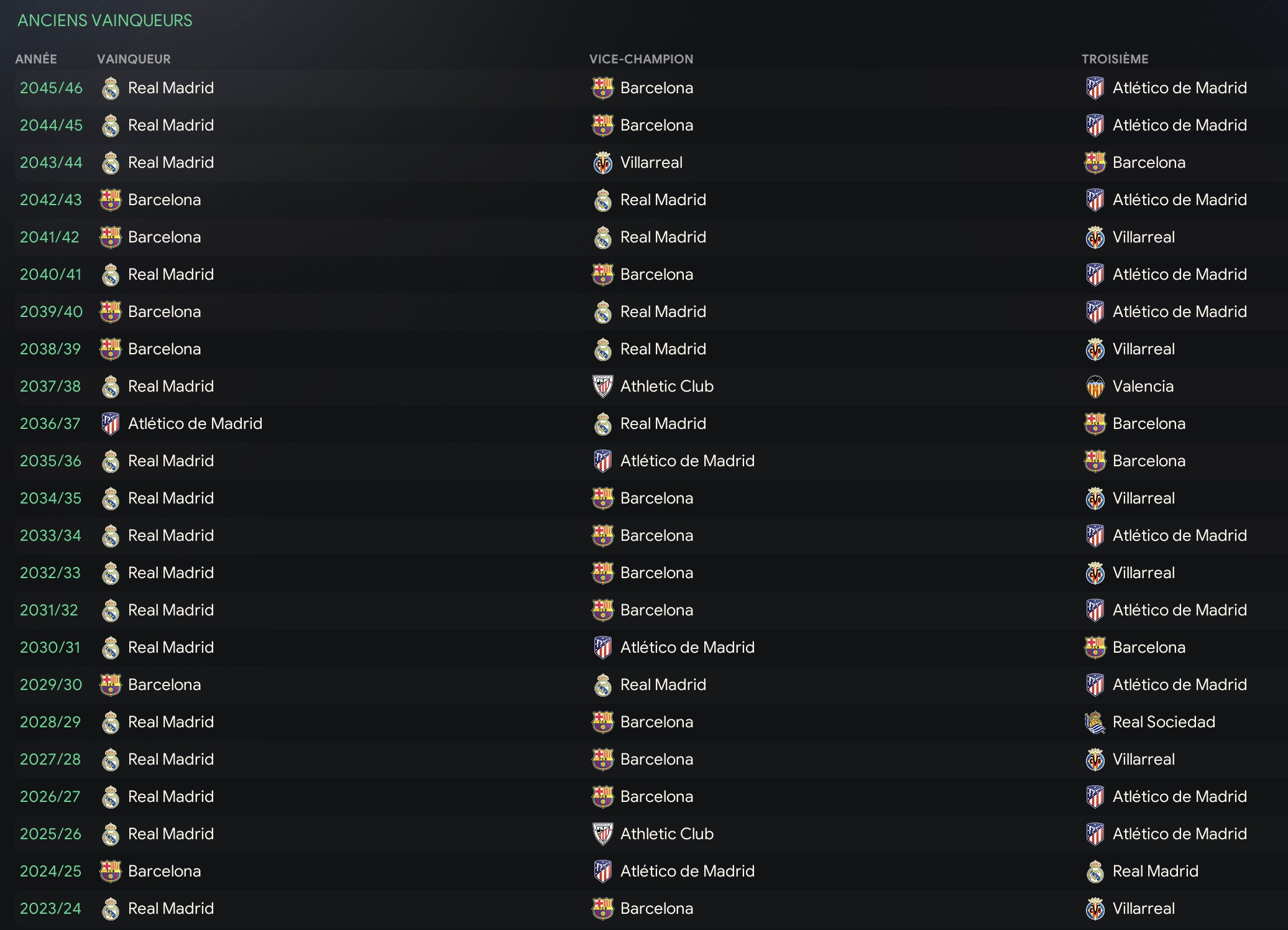Screen dimensions: 1288x930
Task: Open Athletic Club runner-up name in 2025/26
Action: coord(667,834)
